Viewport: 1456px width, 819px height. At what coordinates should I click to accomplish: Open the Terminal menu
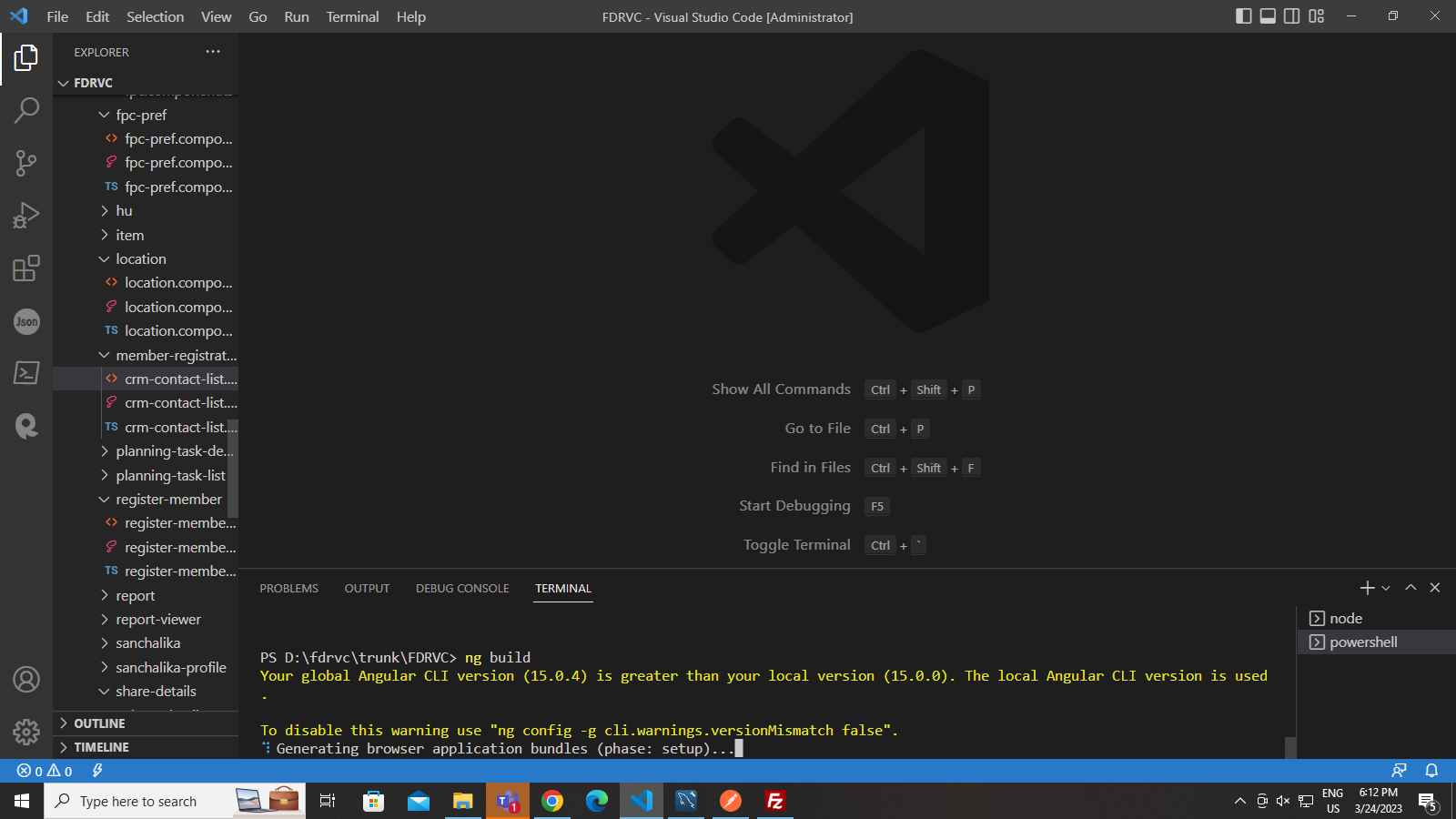pos(352,16)
